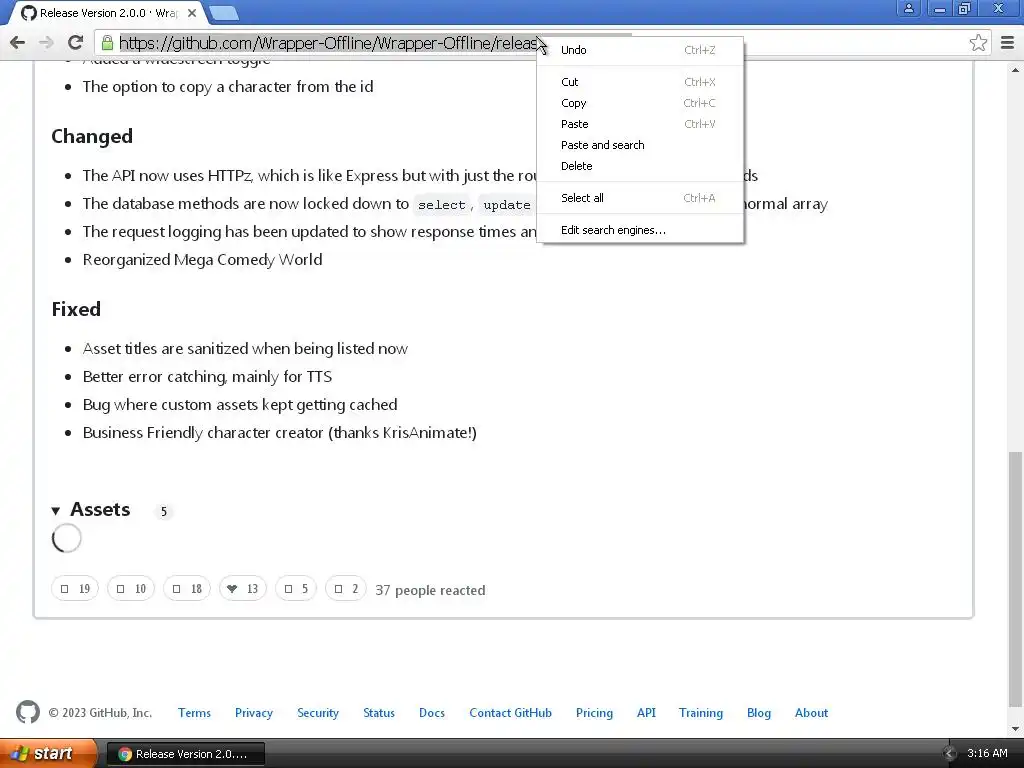Open the Terms footer link
This screenshot has width=1024, height=768.
coord(195,713)
